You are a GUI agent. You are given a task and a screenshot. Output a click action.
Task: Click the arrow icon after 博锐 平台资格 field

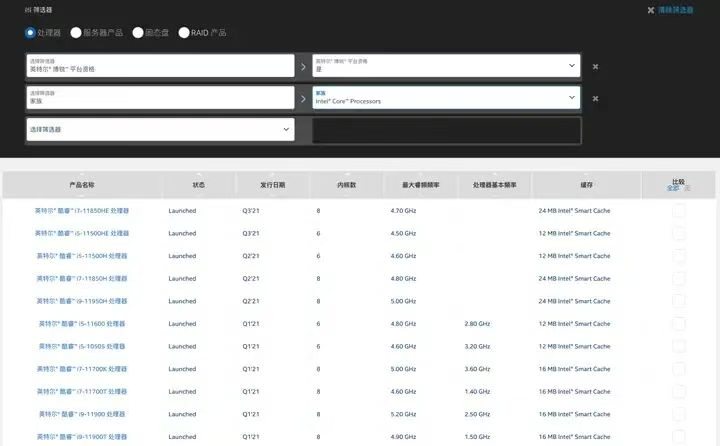point(303,67)
